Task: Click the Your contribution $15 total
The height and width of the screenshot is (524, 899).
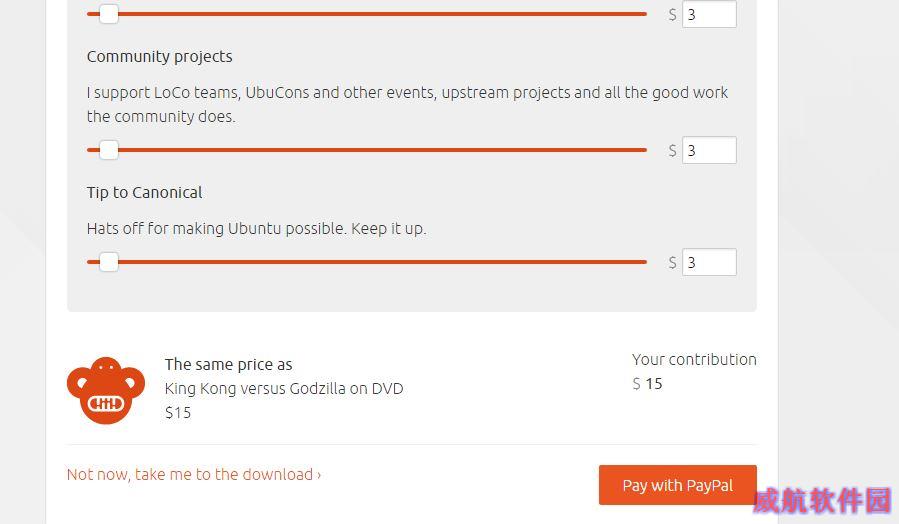Action: pos(648,384)
